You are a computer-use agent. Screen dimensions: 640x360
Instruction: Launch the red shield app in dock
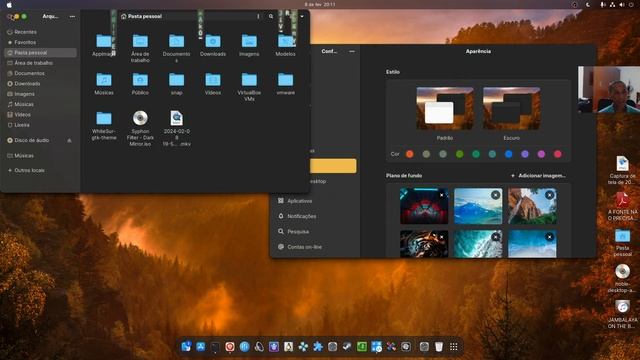tap(230, 347)
